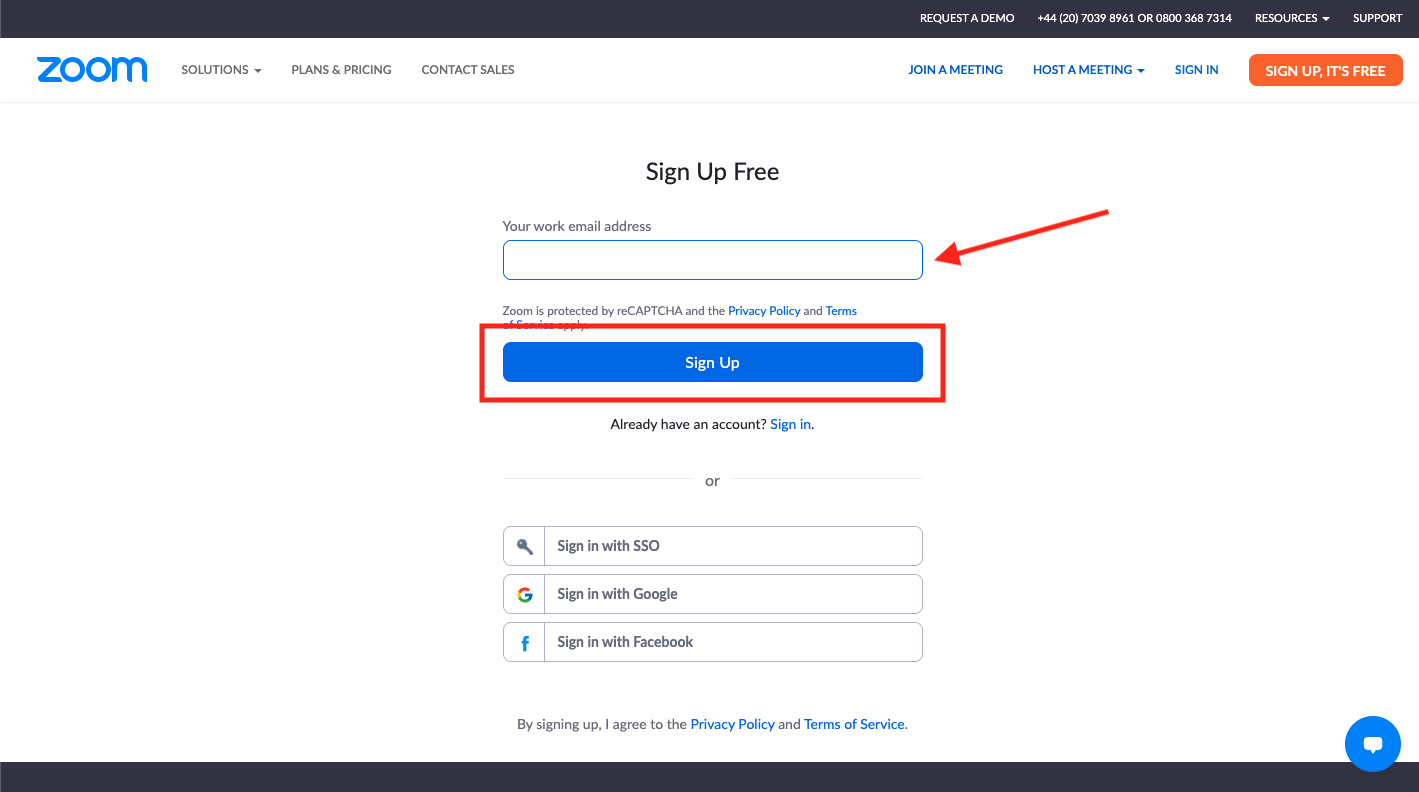Click the orange Sign Up, It's Free button

1325,70
